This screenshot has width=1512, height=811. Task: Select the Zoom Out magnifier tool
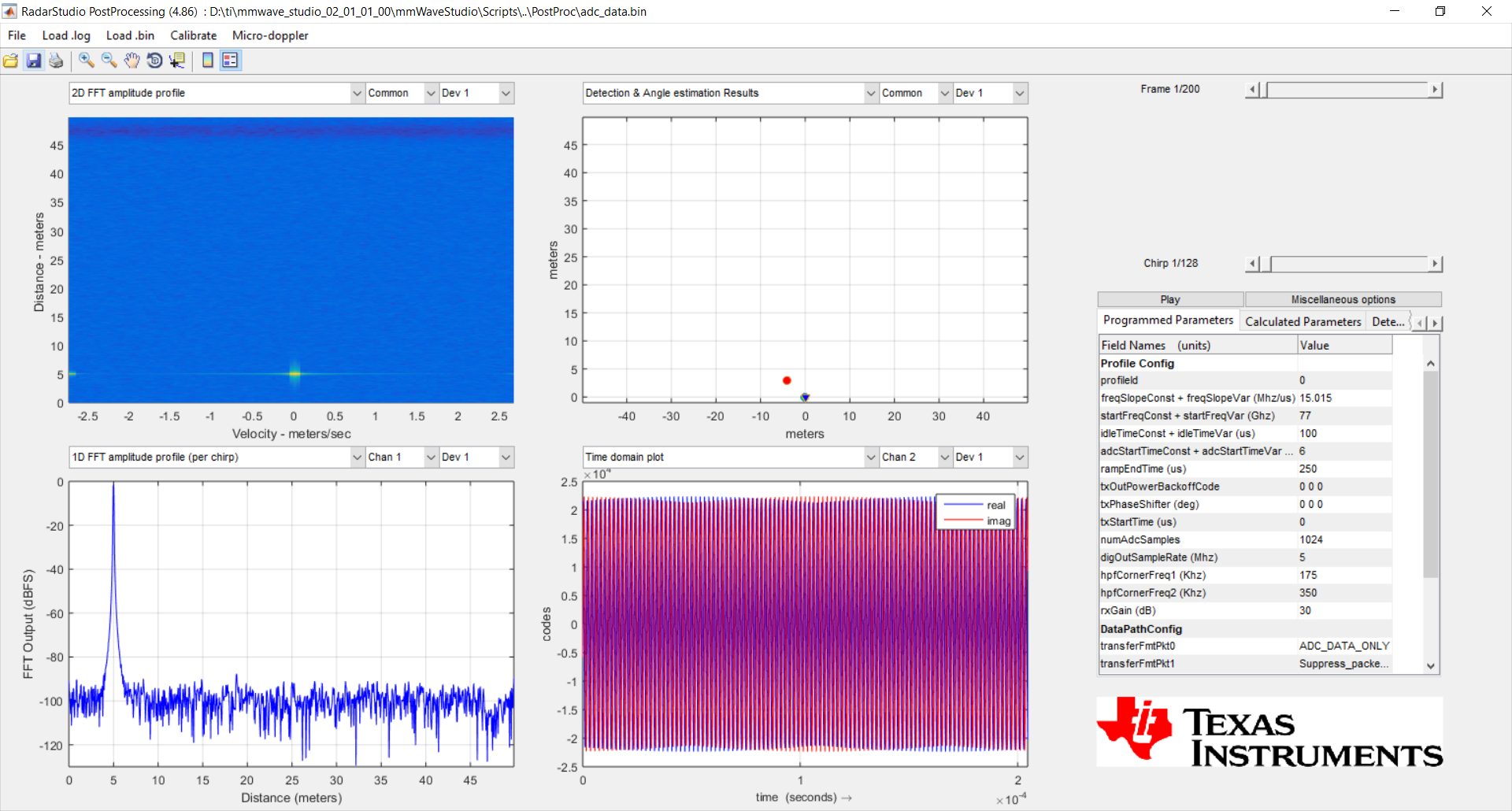point(109,61)
